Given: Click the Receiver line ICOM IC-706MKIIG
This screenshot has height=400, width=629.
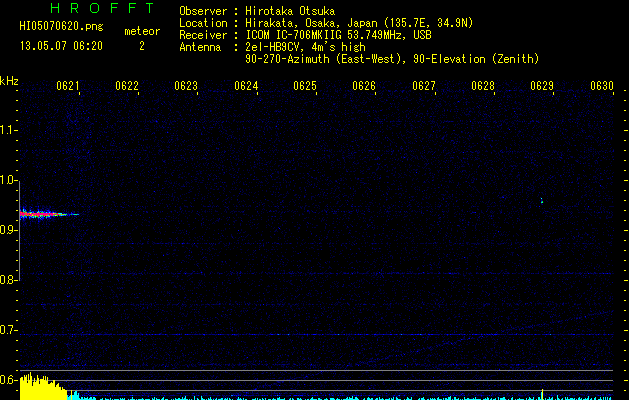Looking at the screenshot, I should [x=338, y=35].
